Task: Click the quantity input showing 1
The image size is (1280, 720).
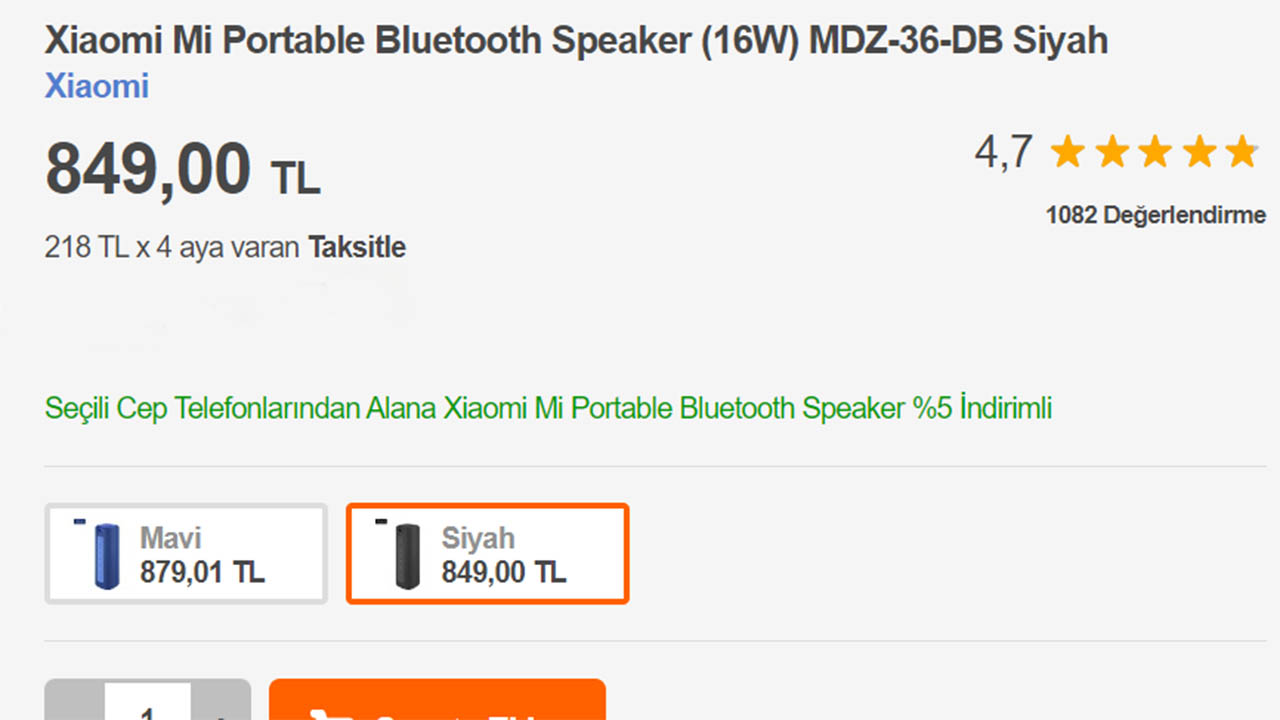Action: coord(148,710)
